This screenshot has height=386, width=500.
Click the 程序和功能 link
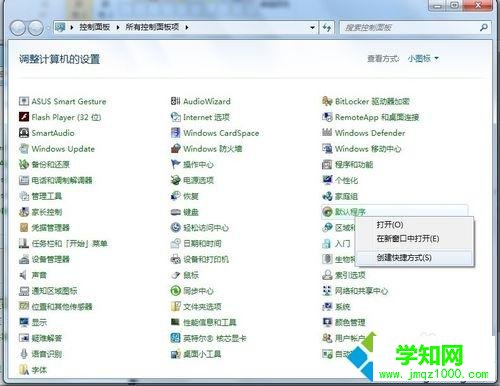point(354,164)
